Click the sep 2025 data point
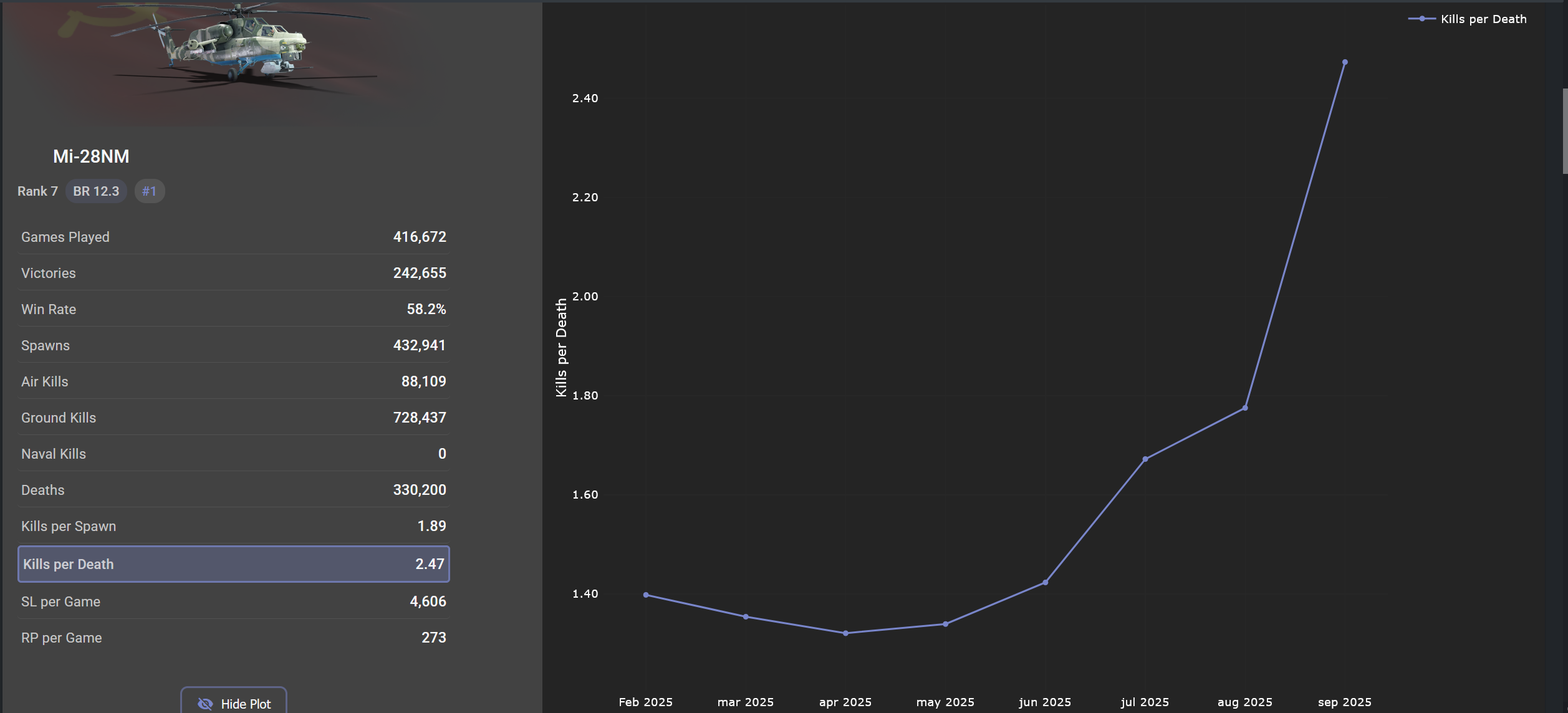The height and width of the screenshot is (713, 1568). pyautogui.click(x=1345, y=62)
